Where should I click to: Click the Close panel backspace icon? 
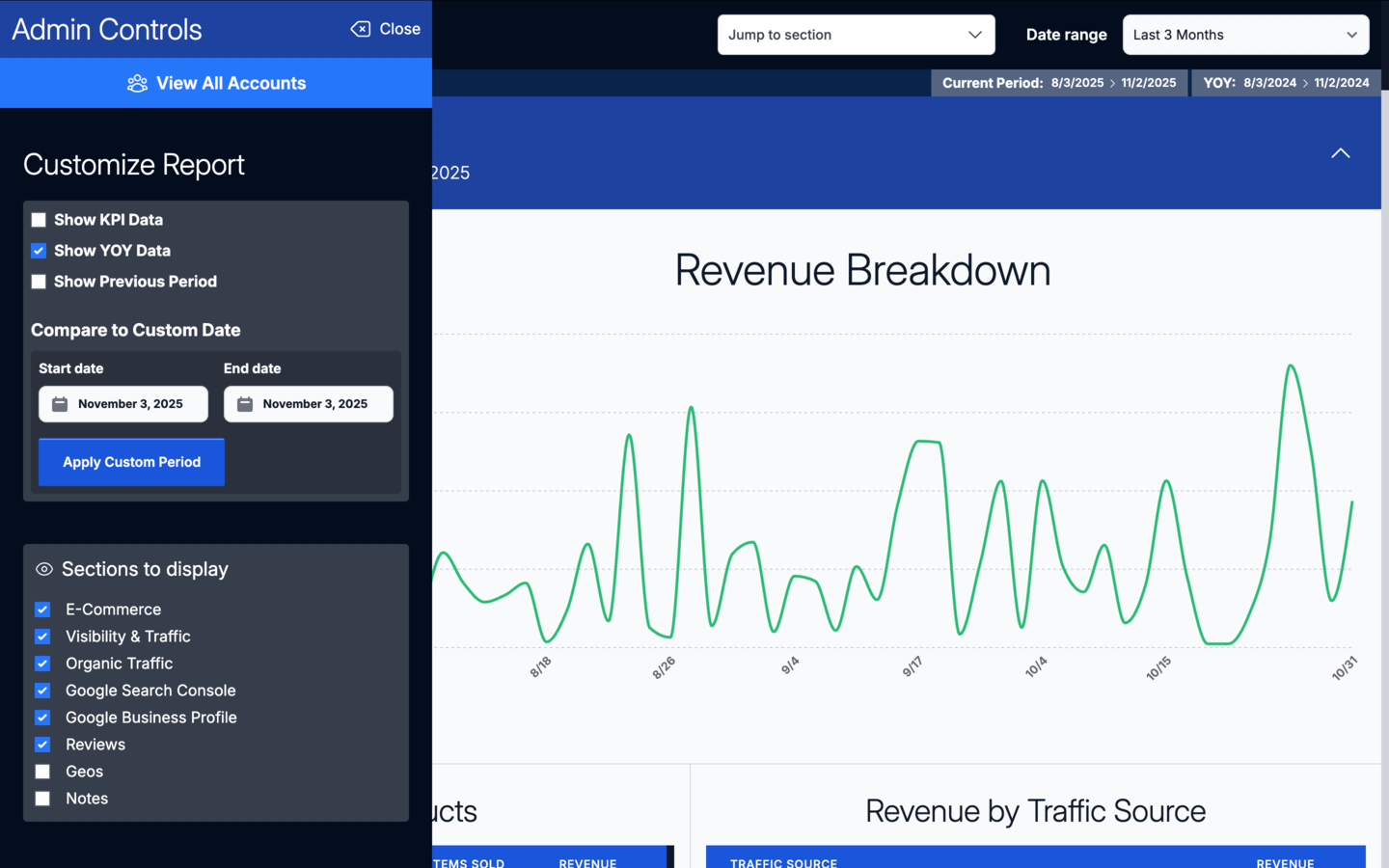coord(360,29)
